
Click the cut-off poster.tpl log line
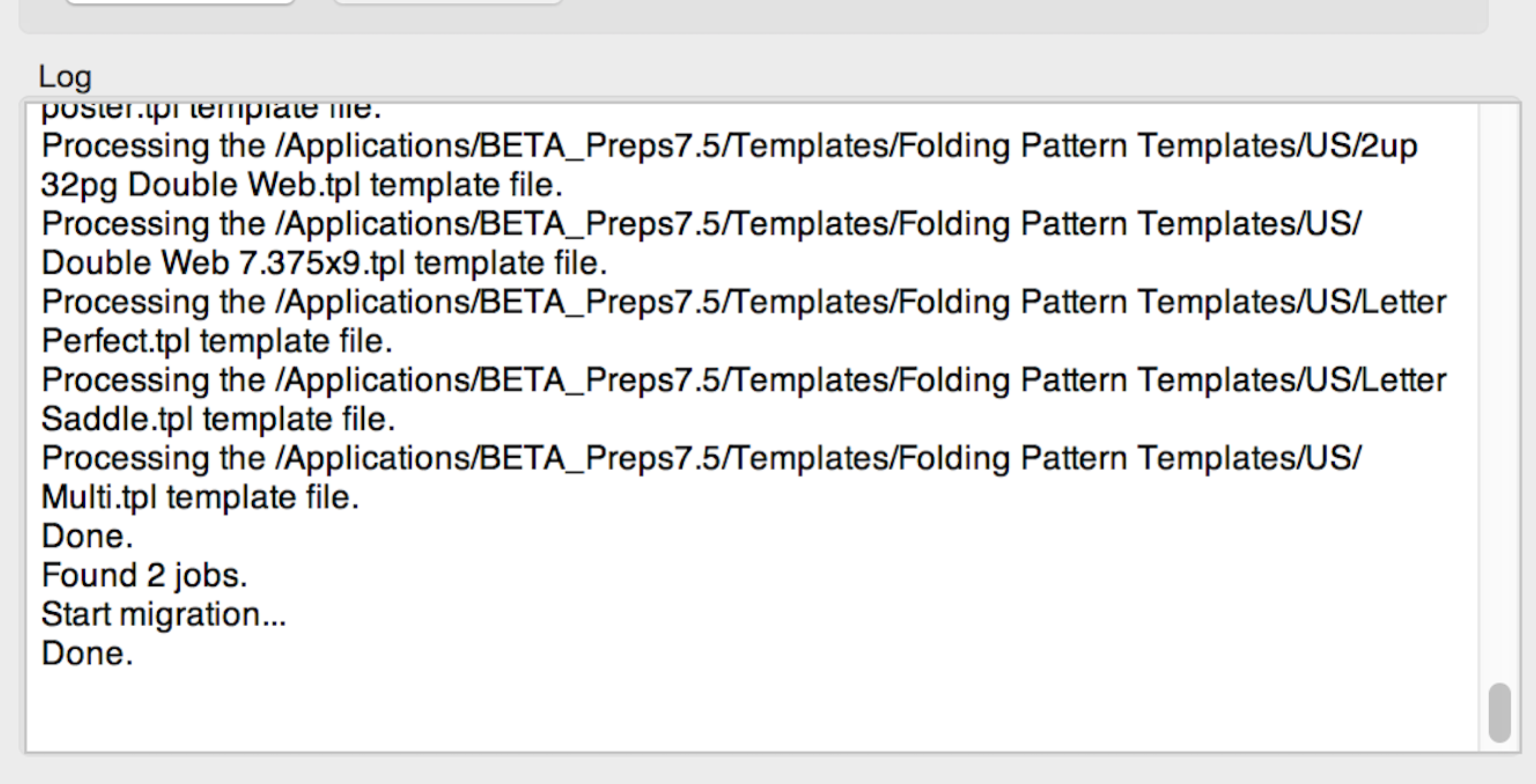211,111
